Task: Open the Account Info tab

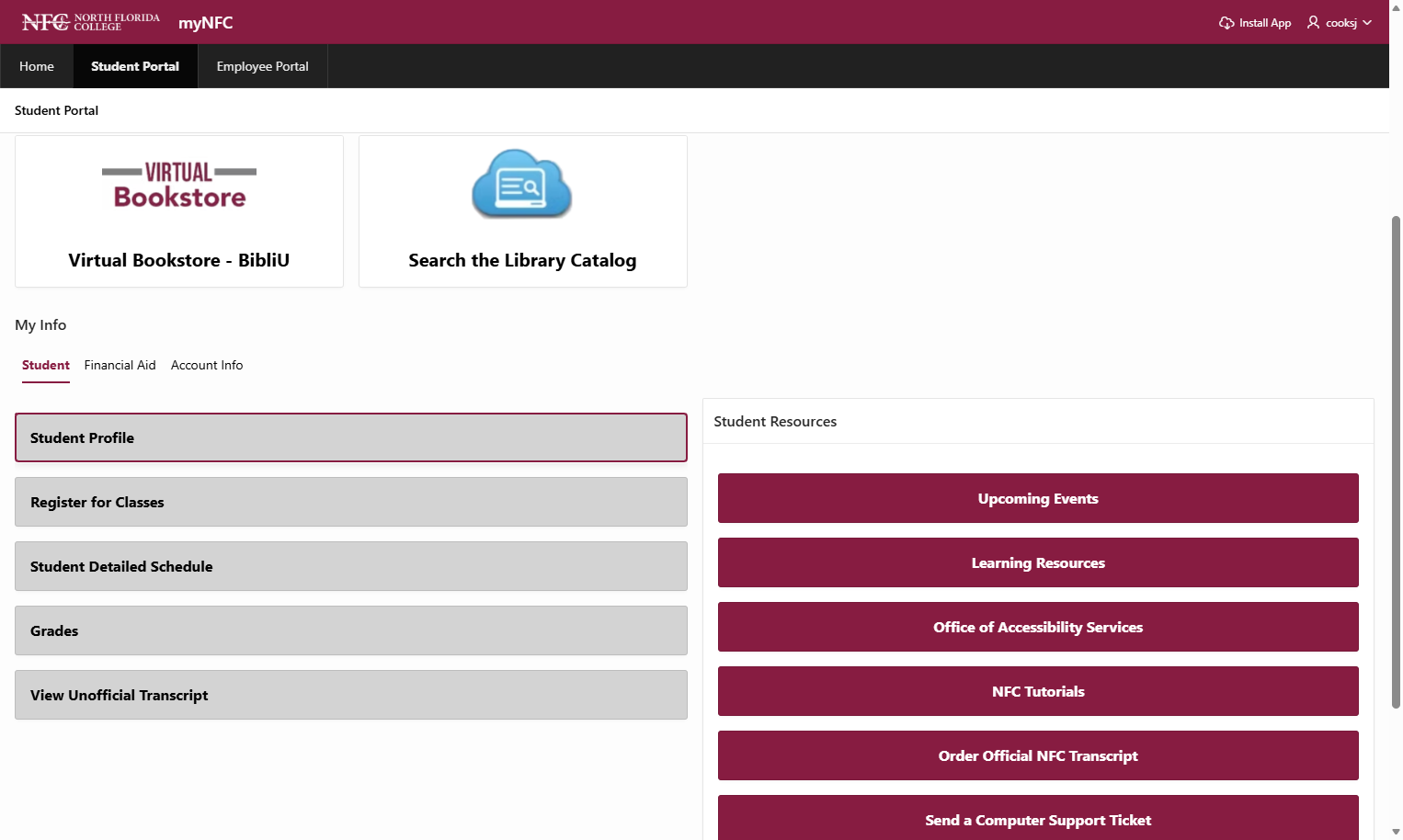Action: point(207,365)
